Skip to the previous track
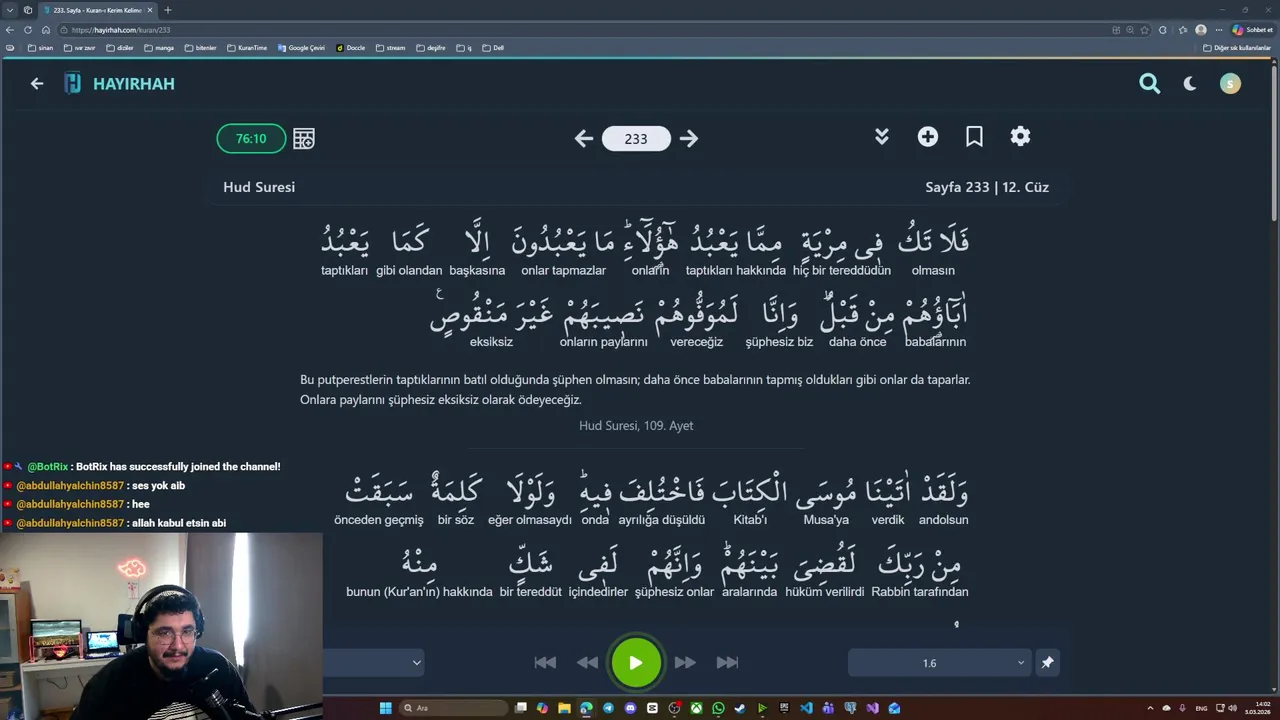This screenshot has width=1280, height=720. coord(545,662)
